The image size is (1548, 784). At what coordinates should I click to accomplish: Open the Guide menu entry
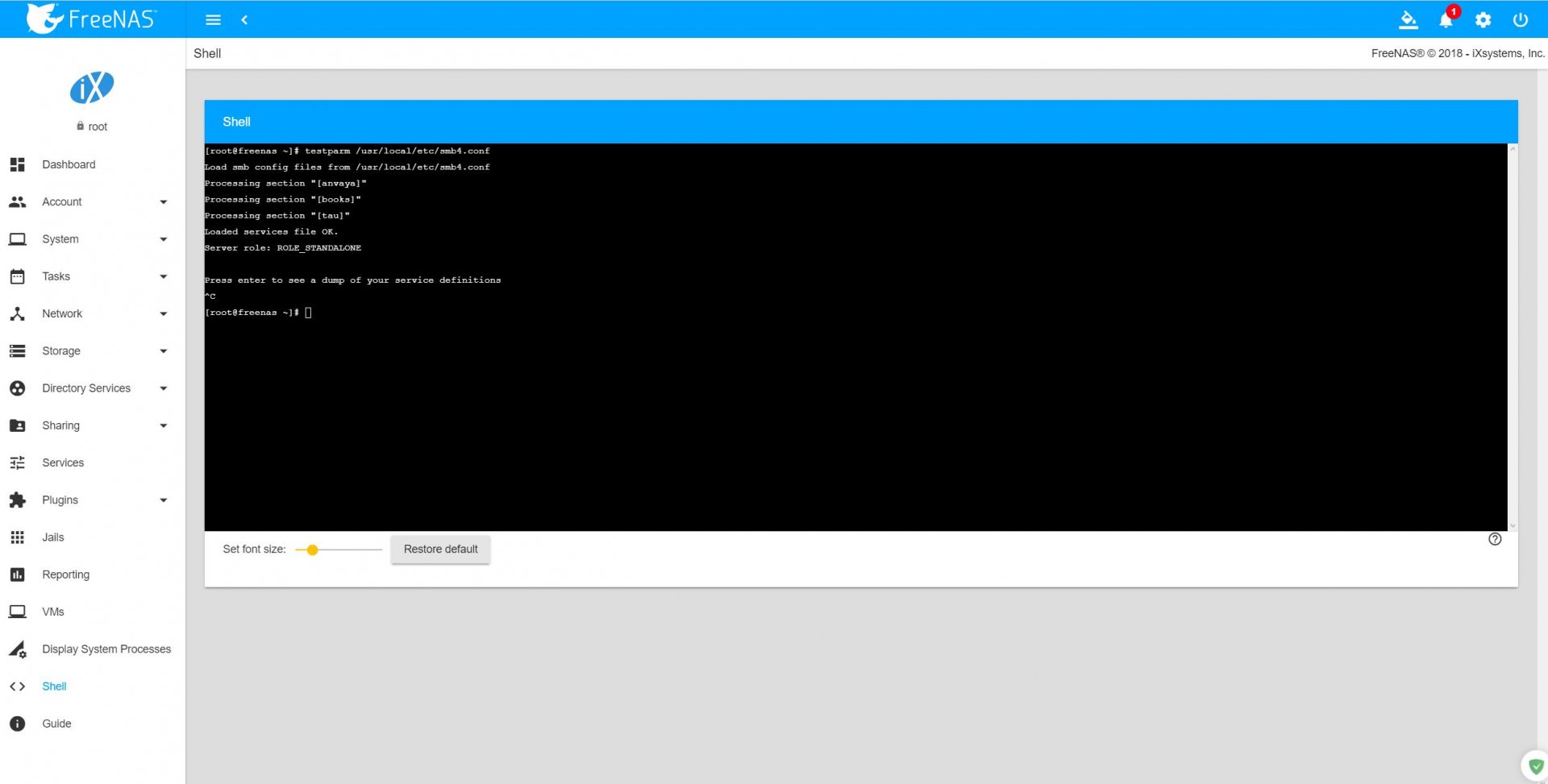pyautogui.click(x=92, y=724)
